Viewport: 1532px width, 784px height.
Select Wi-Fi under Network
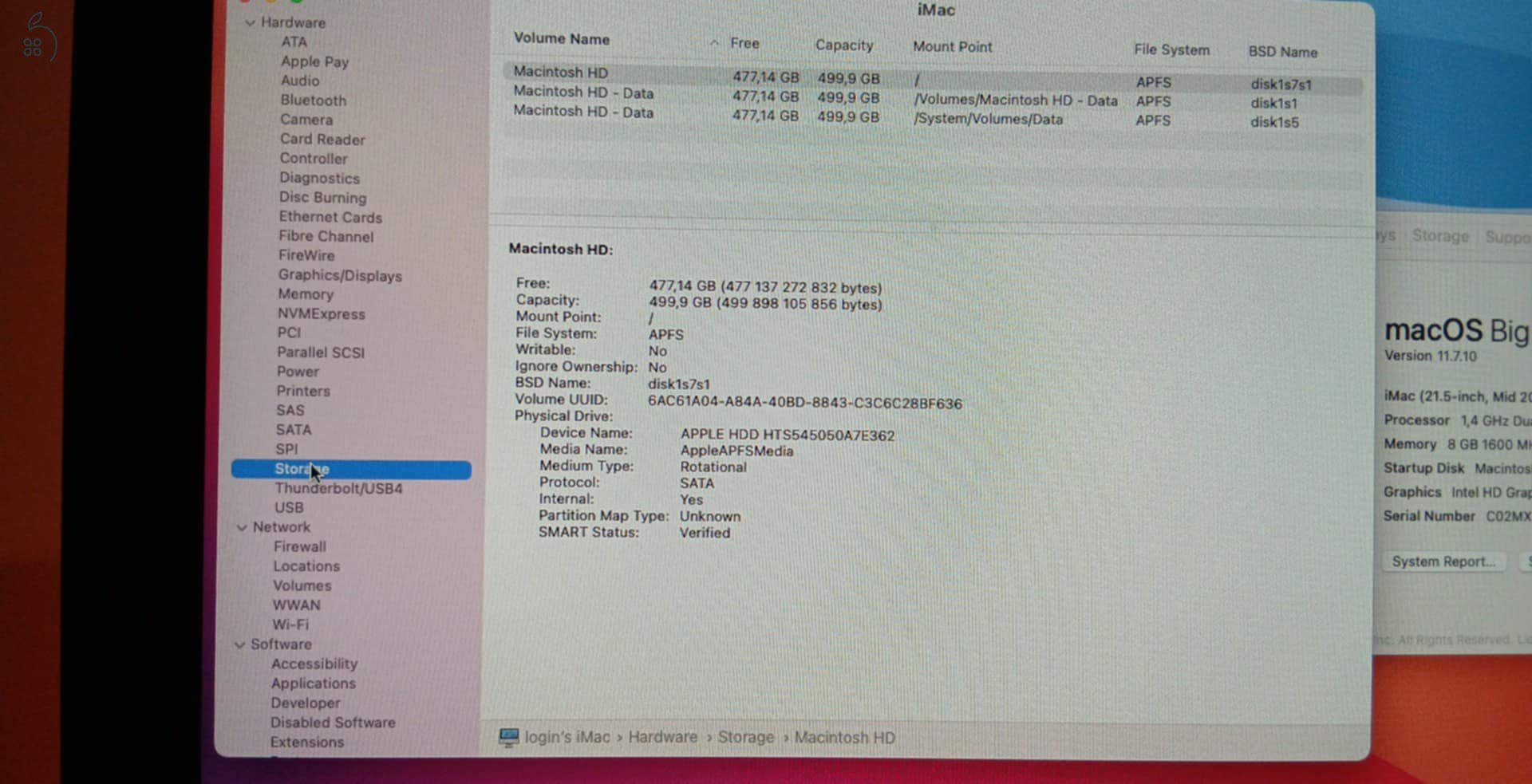pos(290,624)
